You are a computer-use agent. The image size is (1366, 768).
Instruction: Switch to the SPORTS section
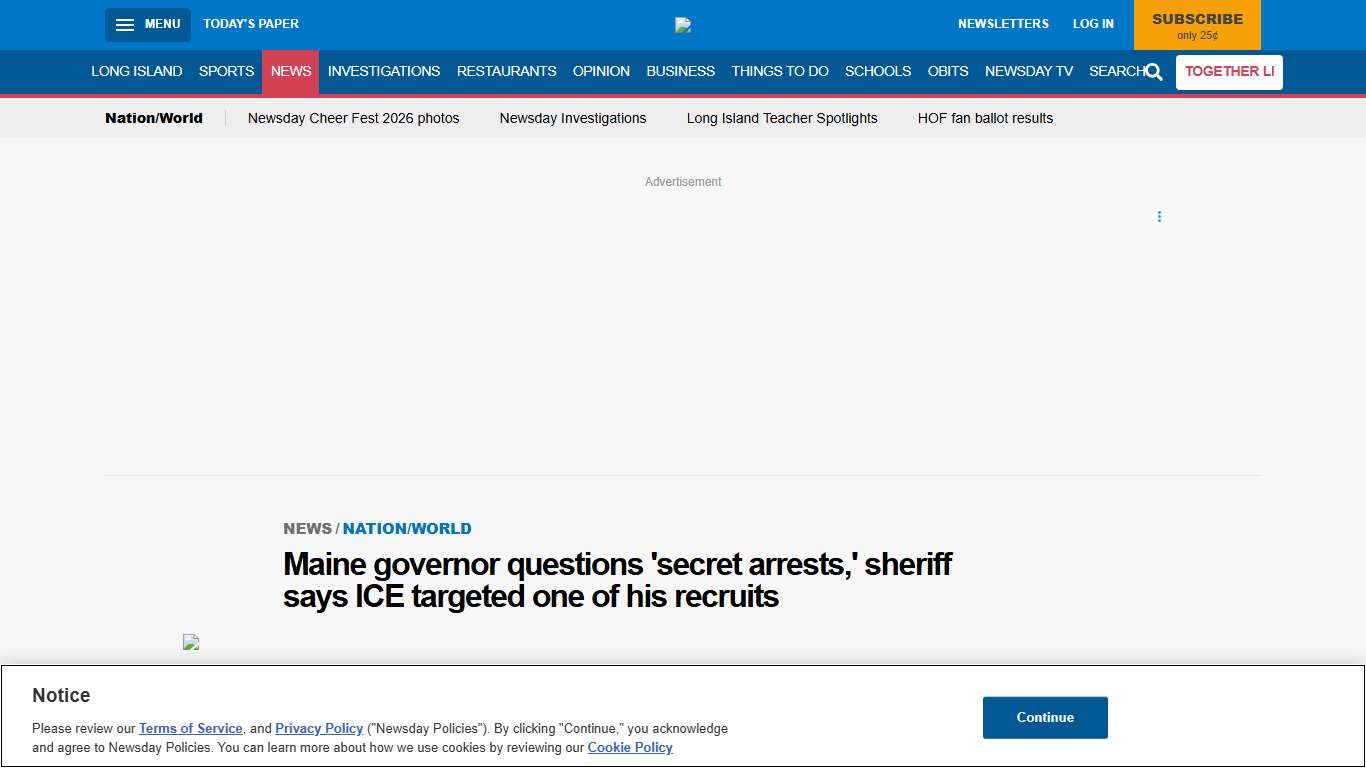point(226,71)
